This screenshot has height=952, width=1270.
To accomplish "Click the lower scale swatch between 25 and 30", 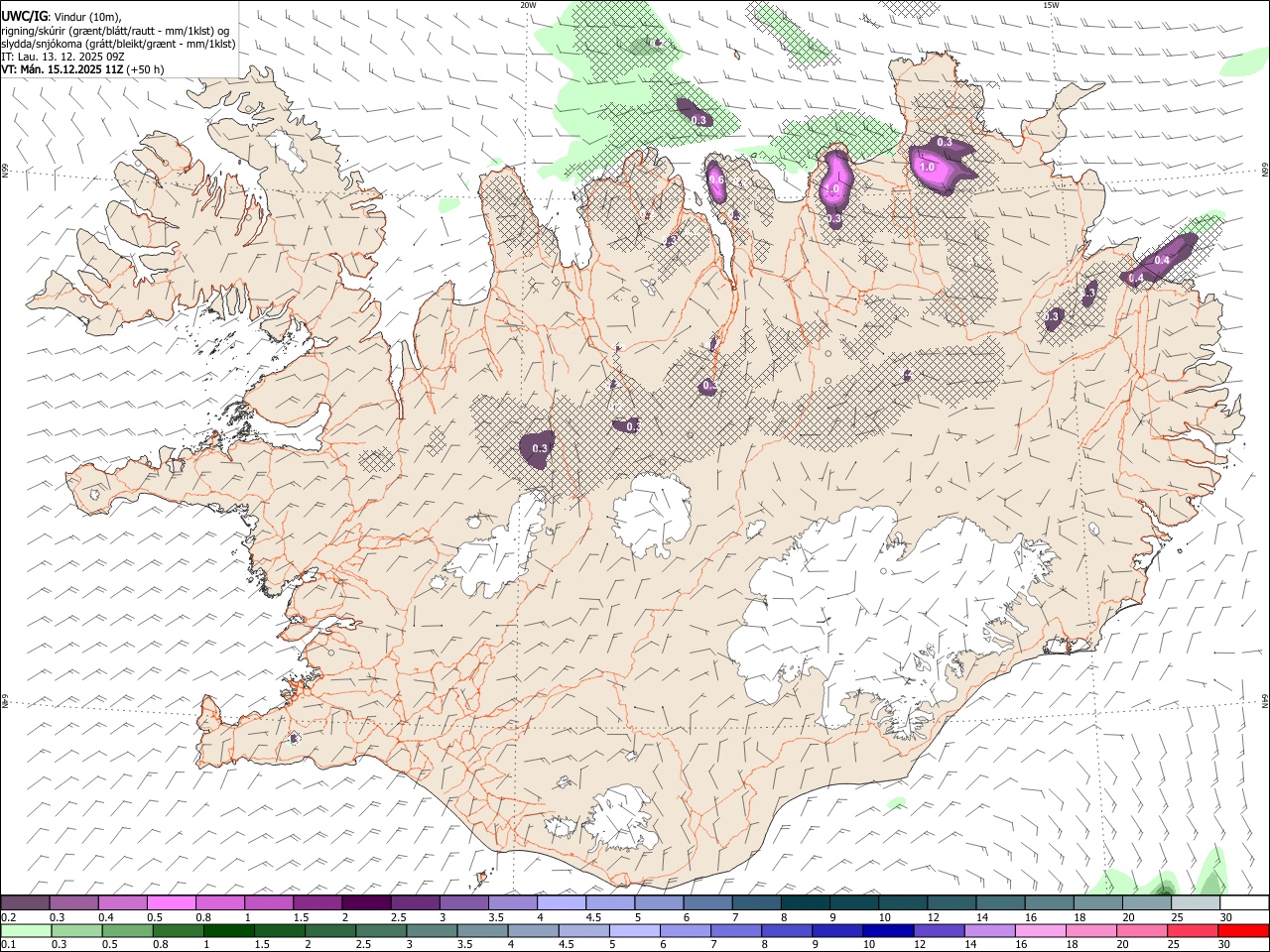I will point(1193,930).
